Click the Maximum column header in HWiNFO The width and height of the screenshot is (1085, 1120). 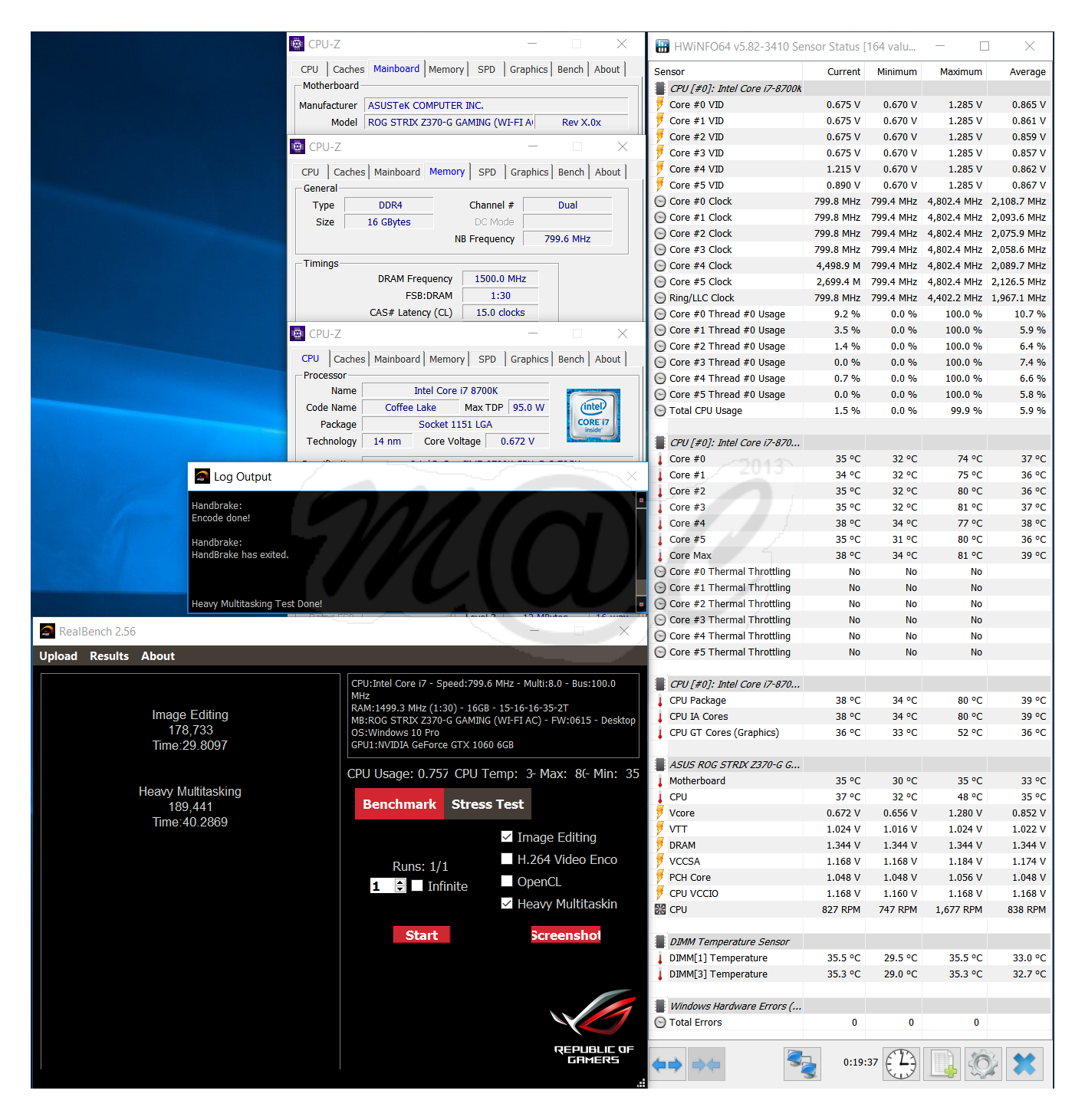(955, 71)
